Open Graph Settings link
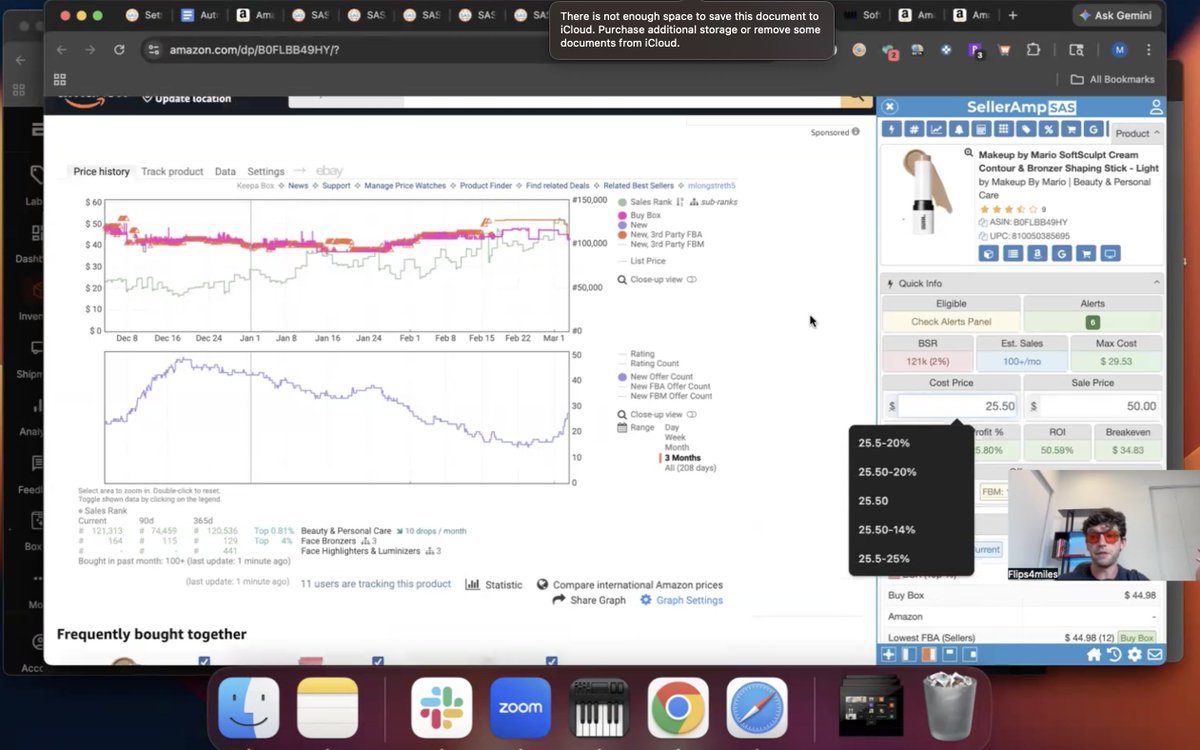This screenshot has height=750, width=1200. [682, 600]
